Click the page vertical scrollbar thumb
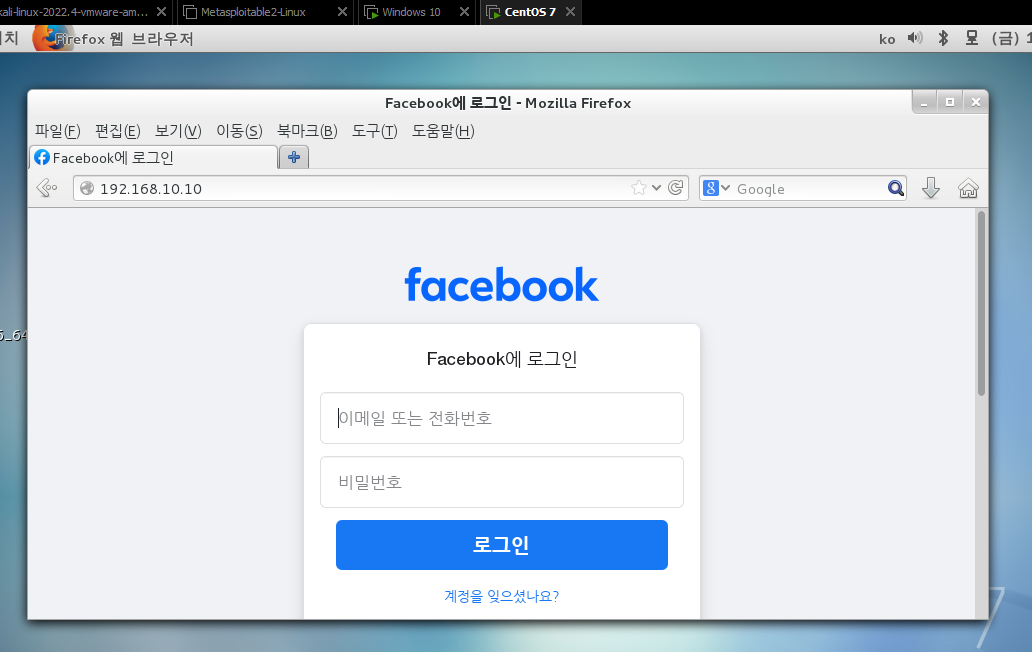This screenshot has height=652, width=1032. point(981,303)
